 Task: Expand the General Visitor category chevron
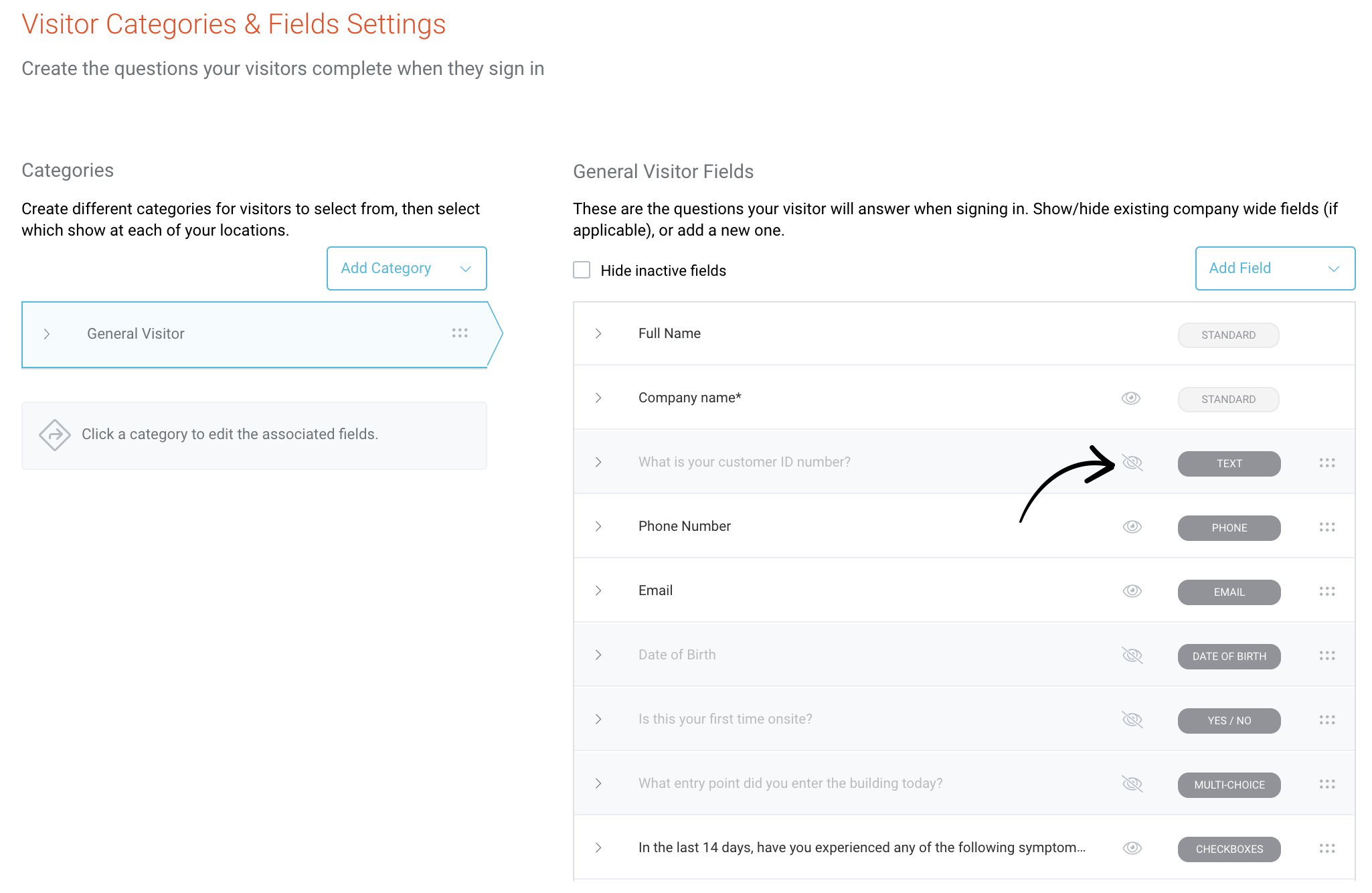[x=46, y=334]
